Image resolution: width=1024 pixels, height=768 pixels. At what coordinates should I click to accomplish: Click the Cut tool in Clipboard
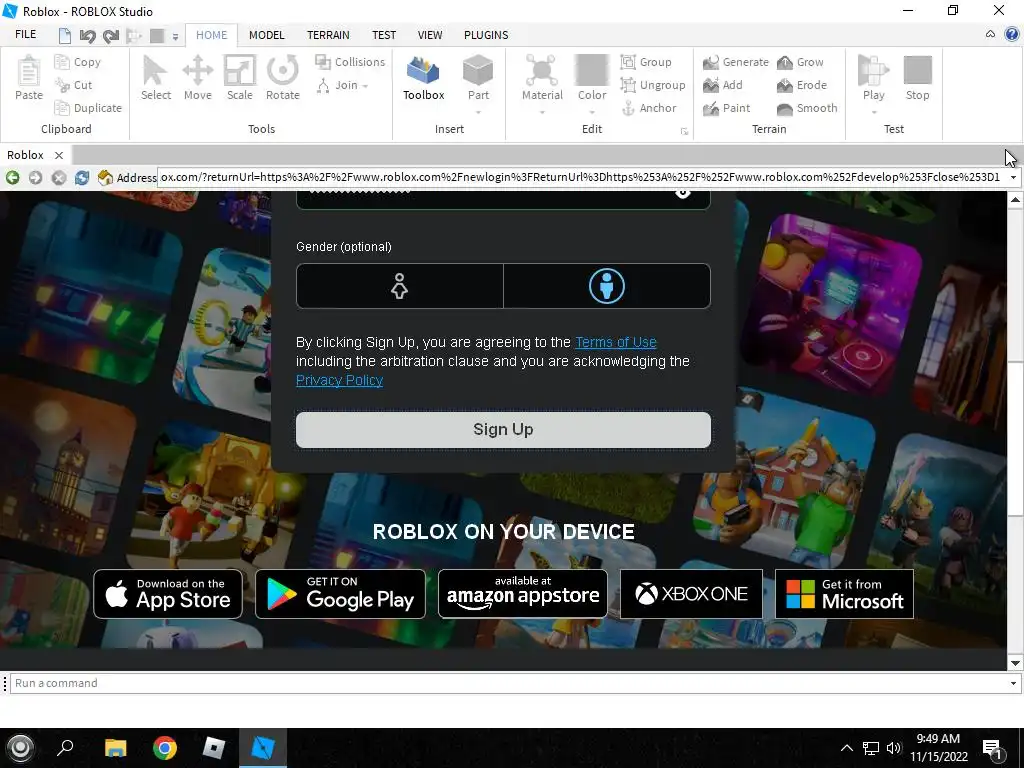[74, 85]
